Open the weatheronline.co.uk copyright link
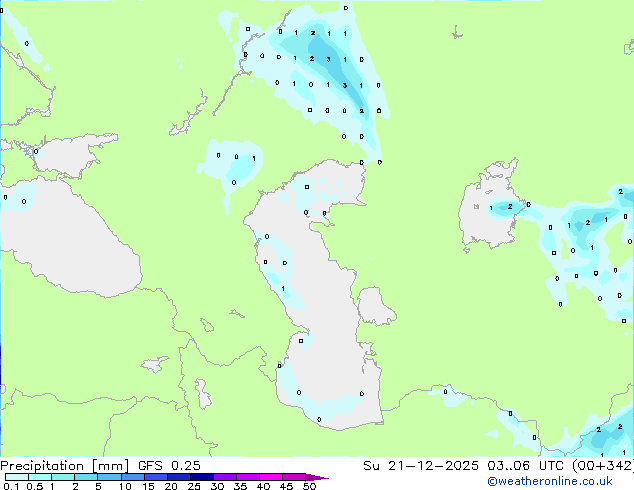This screenshot has height=490, width=634. pyautogui.click(x=549, y=481)
